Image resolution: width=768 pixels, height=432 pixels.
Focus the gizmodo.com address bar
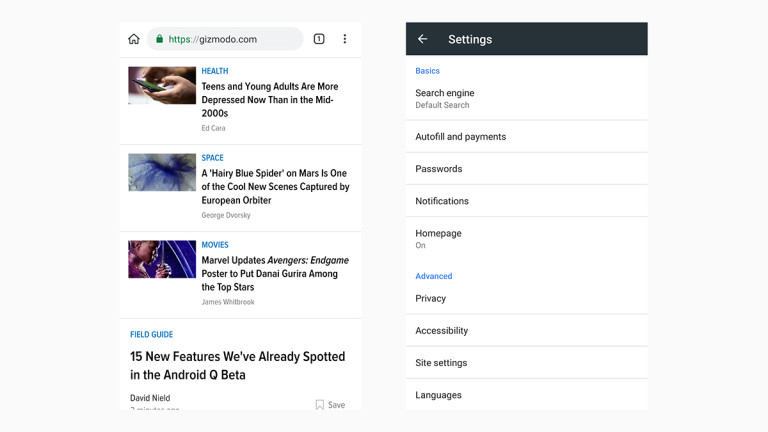click(x=225, y=39)
